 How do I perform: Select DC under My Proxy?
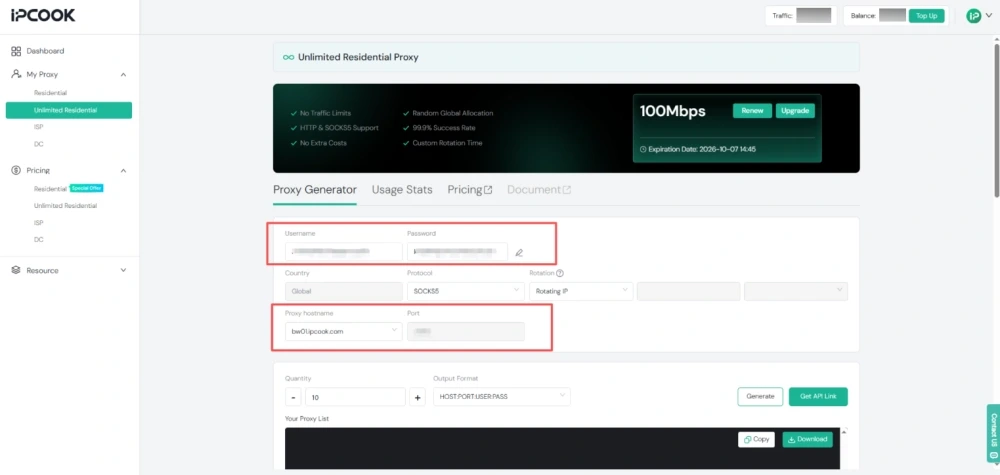pos(38,144)
